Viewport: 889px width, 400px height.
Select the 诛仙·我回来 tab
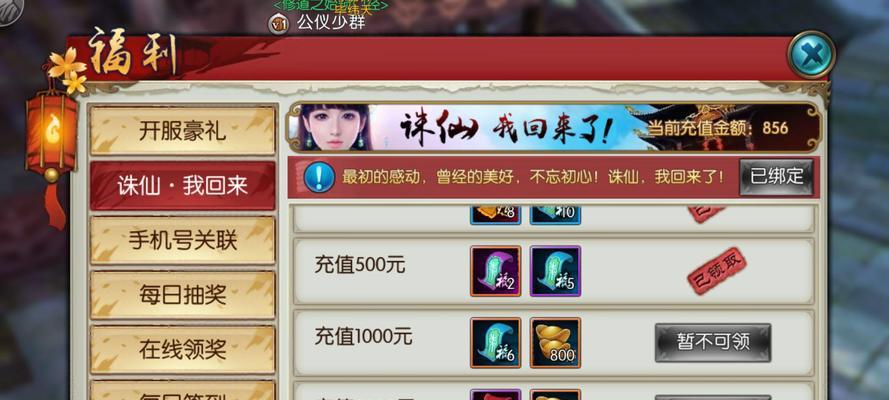point(183,185)
